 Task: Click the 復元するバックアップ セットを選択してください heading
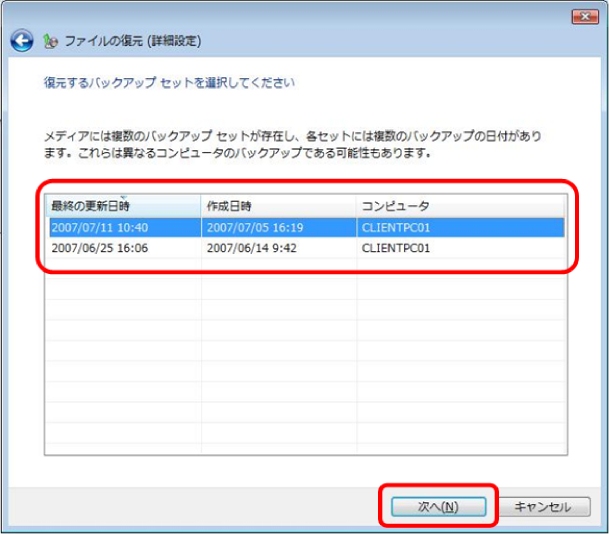(x=169, y=81)
